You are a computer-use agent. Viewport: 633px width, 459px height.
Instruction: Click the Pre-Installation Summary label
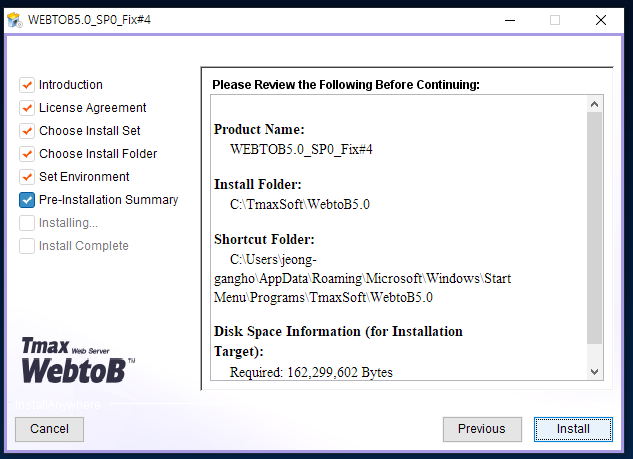pyautogui.click(x=109, y=200)
